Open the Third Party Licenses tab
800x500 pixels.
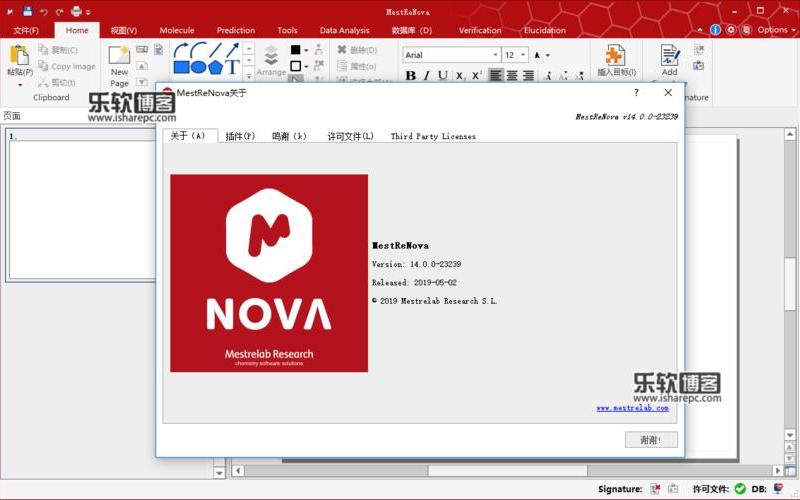pyautogui.click(x=433, y=136)
